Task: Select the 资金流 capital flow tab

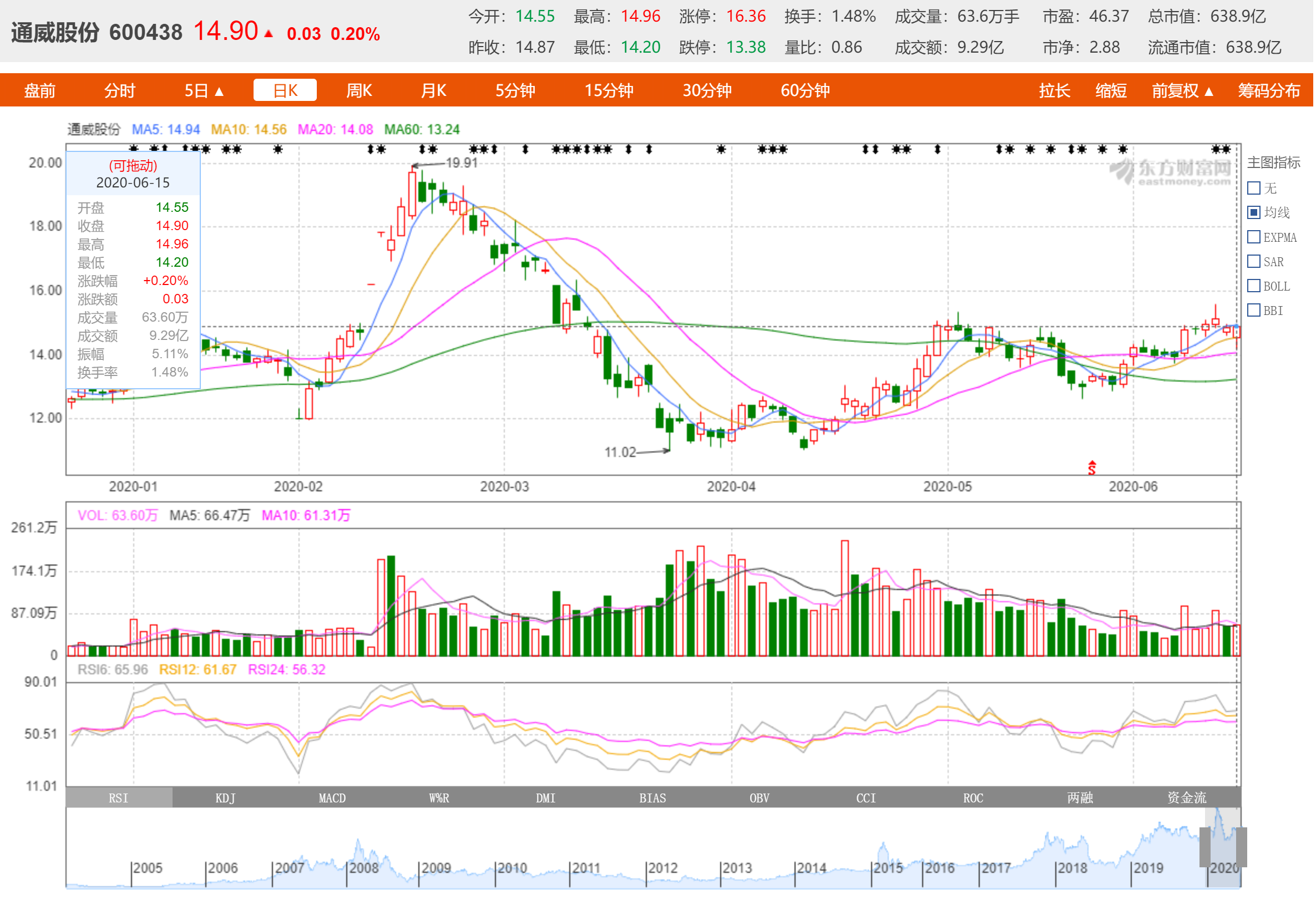Action: (x=1187, y=798)
